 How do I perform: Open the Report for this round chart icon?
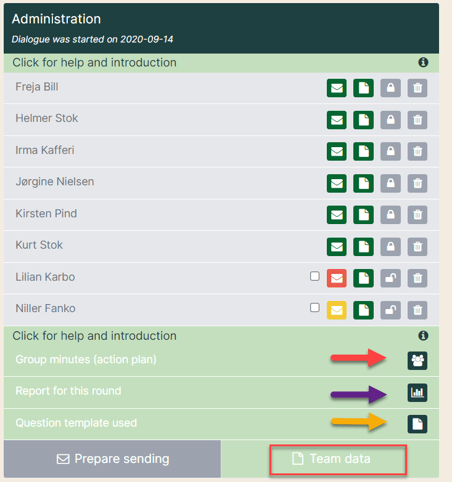417,392
